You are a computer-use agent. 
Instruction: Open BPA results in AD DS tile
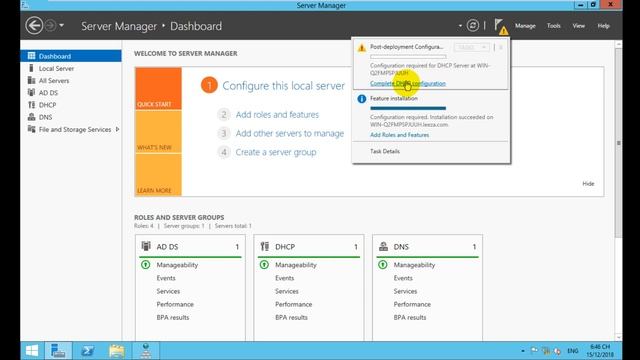coord(173,317)
